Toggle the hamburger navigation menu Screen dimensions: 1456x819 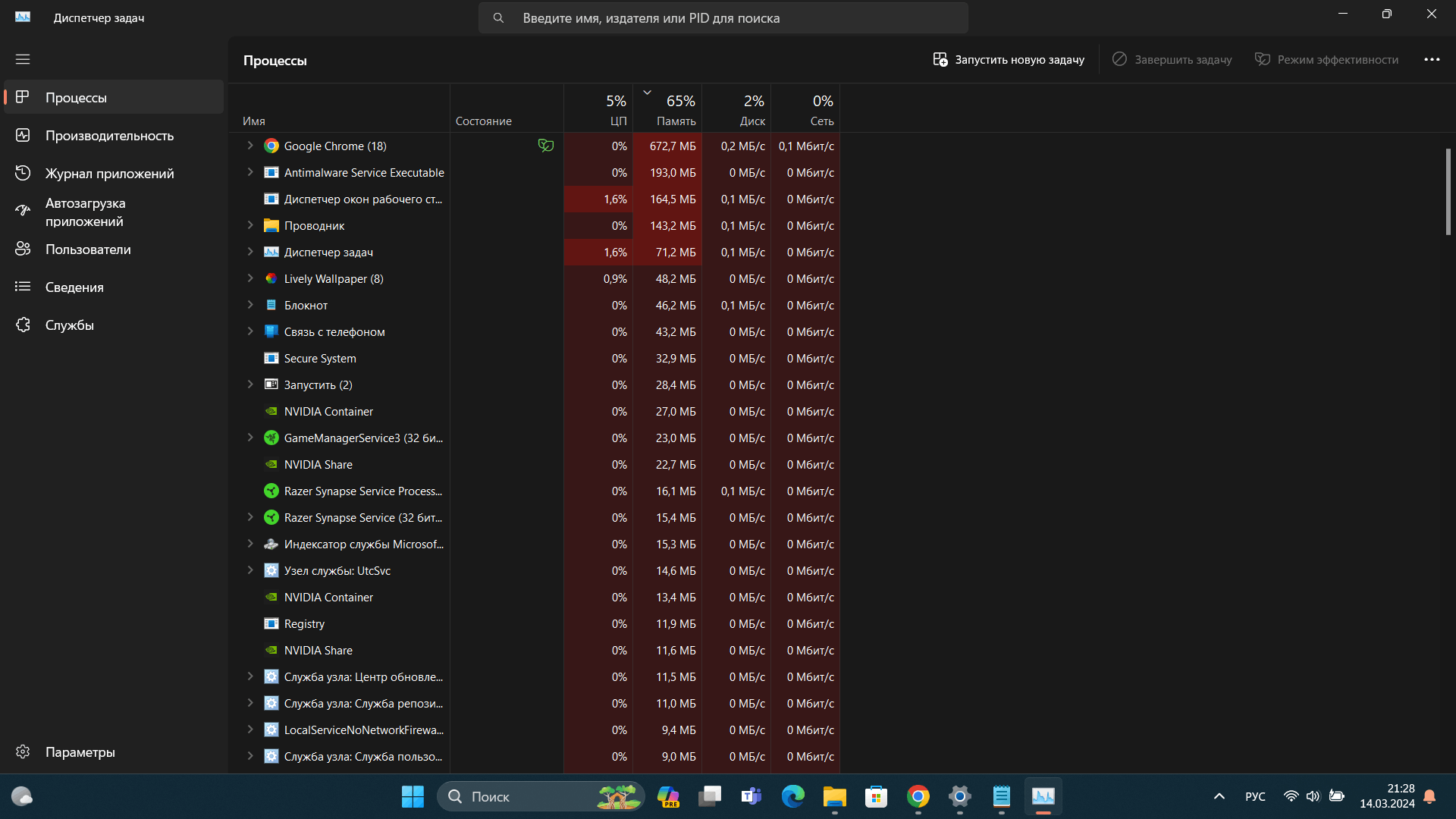pyautogui.click(x=23, y=59)
